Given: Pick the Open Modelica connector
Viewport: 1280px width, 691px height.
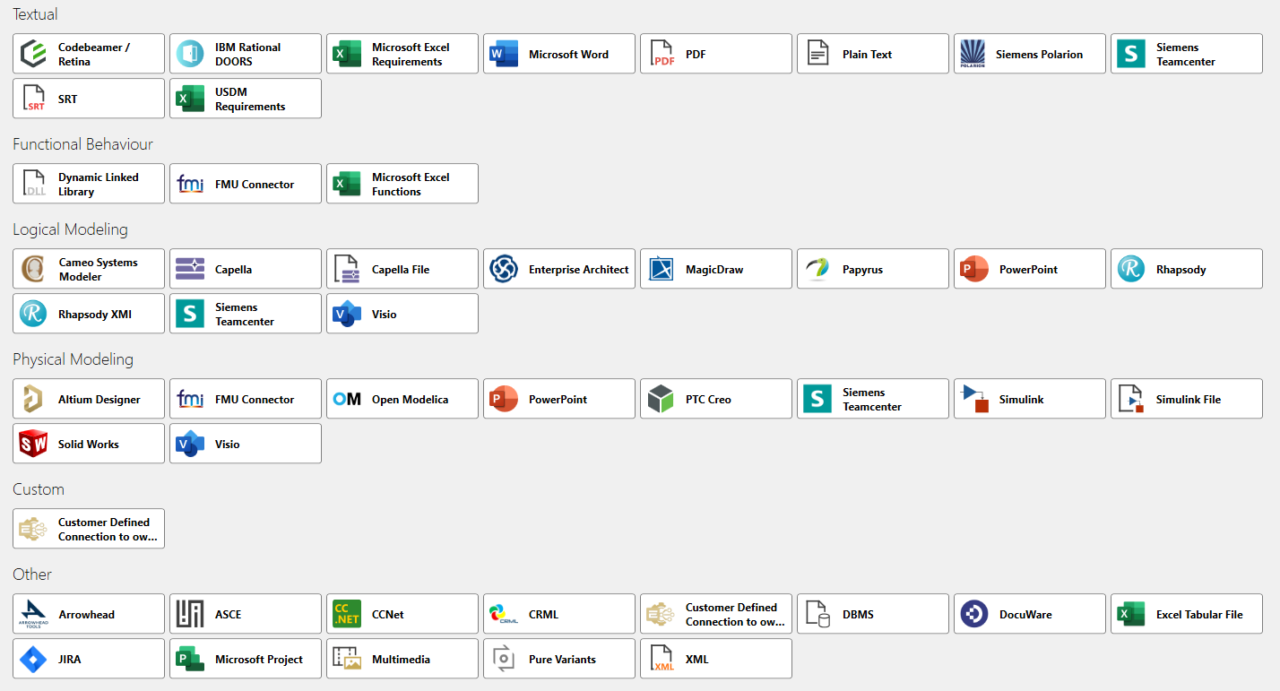Looking at the screenshot, I should click(x=402, y=399).
